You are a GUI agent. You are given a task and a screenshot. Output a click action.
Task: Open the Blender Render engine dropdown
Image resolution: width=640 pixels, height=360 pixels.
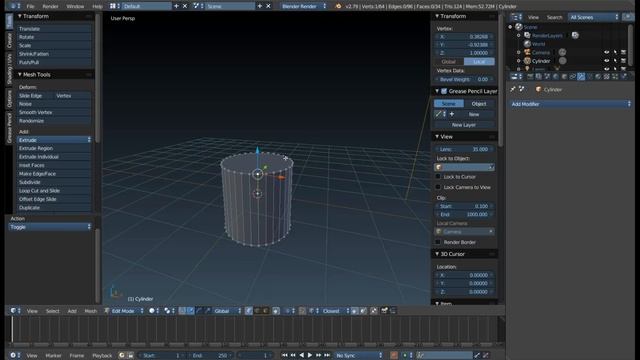coord(304,6)
